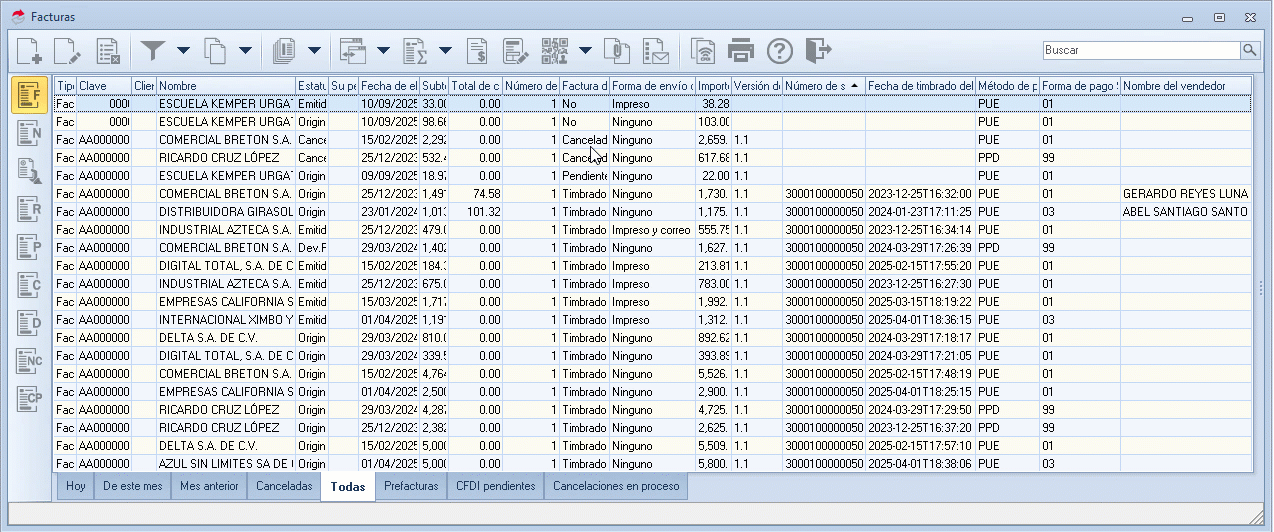Click the funnel filter icon
The width and height of the screenshot is (1274, 532).
tap(152, 50)
